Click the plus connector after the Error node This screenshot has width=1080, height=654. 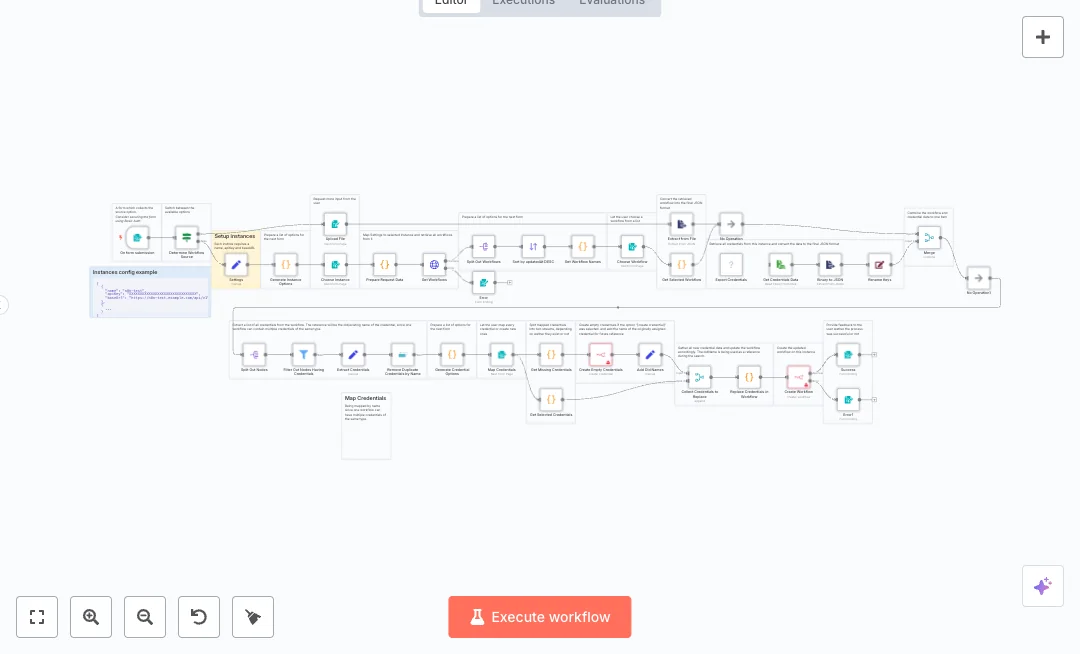click(510, 282)
